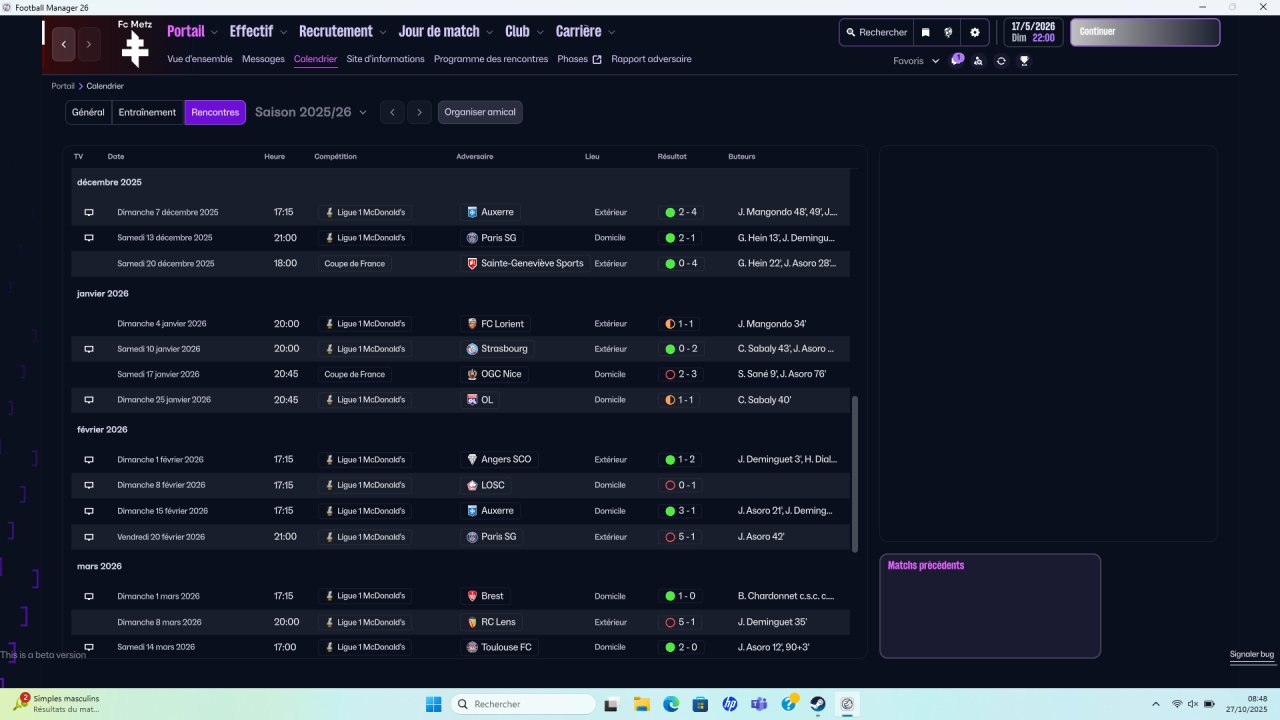Open Microsoft Teams from the taskbar
The height and width of the screenshot is (720, 1280).
click(x=759, y=704)
